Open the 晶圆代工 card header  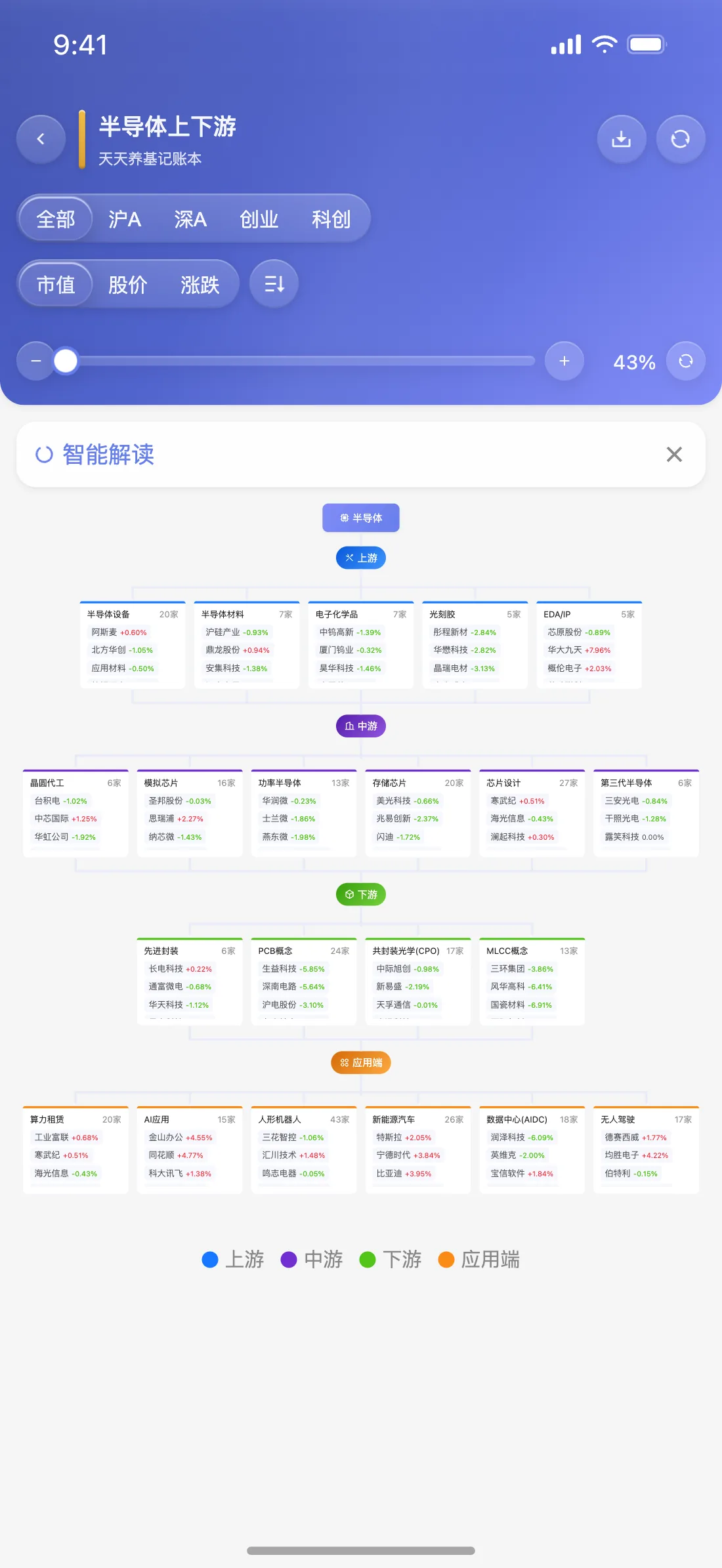(75, 783)
